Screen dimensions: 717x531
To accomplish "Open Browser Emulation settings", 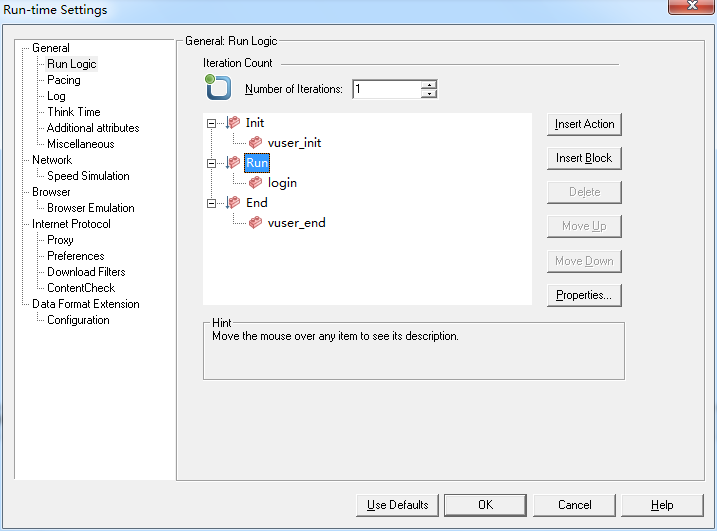I will pyautogui.click(x=91, y=208).
